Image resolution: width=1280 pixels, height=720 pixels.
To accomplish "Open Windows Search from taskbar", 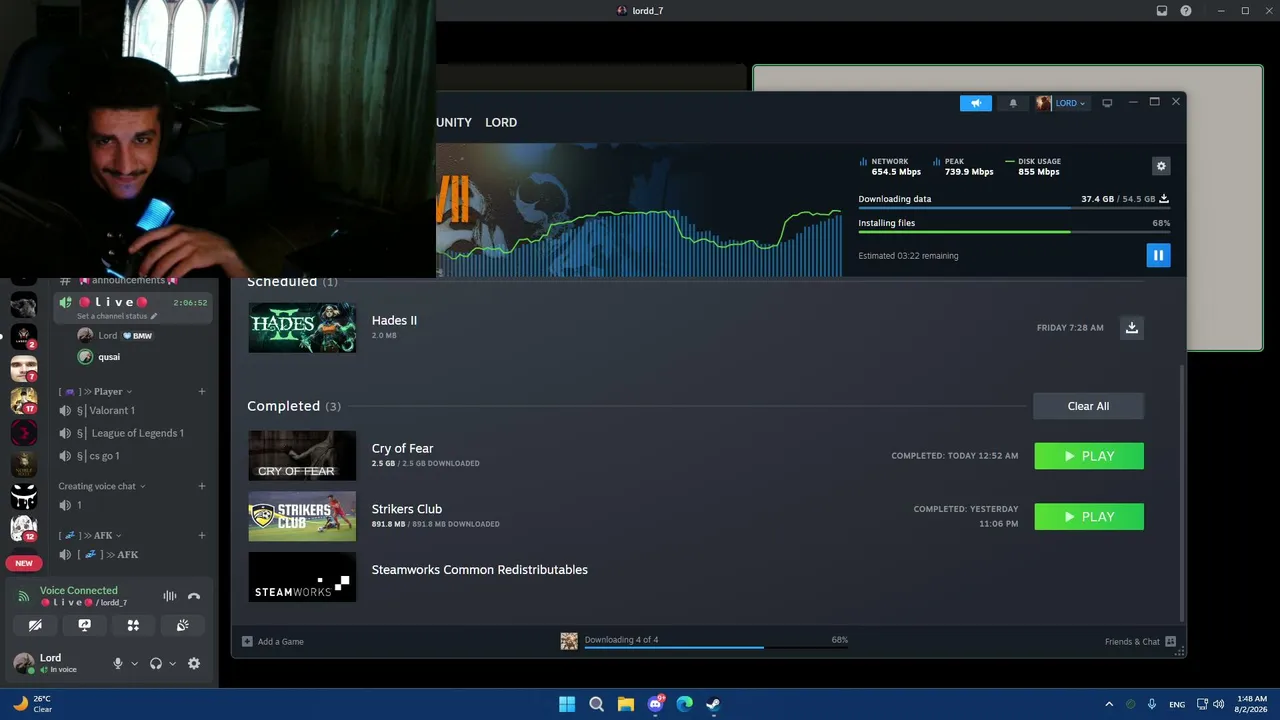I will pyautogui.click(x=596, y=704).
